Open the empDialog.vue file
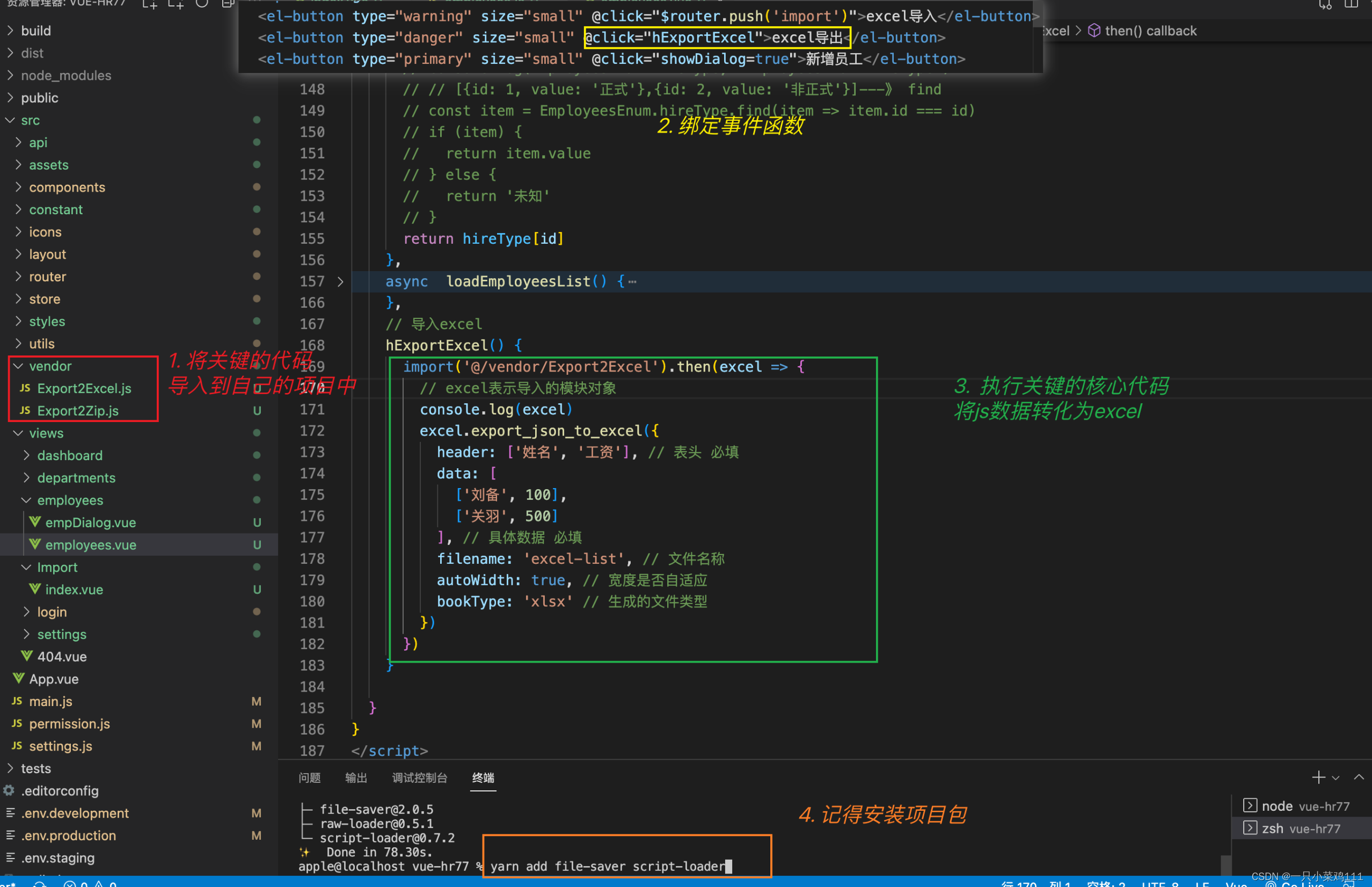The width and height of the screenshot is (1372, 887). pos(90,523)
